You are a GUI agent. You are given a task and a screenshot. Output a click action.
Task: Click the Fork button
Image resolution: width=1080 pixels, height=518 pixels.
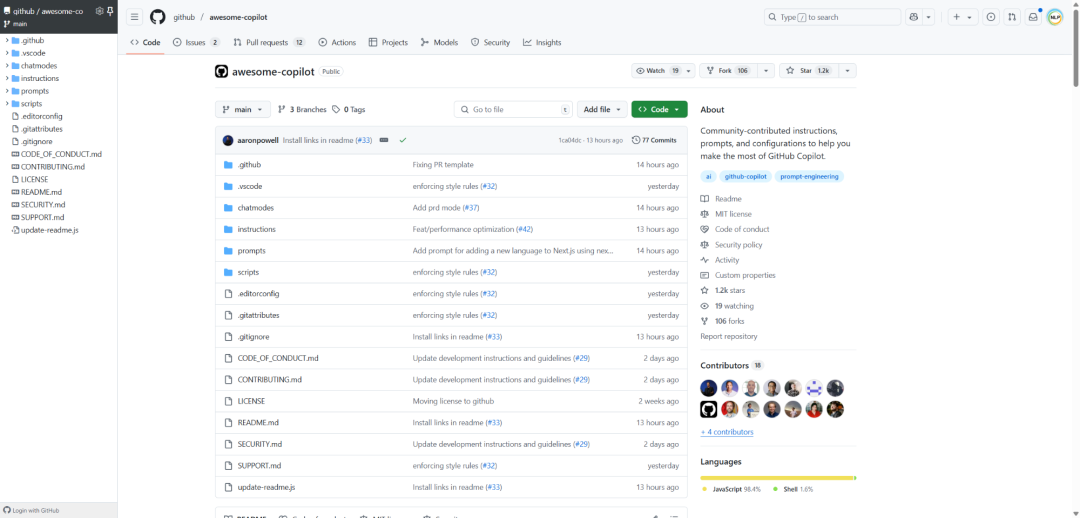[x=728, y=71]
